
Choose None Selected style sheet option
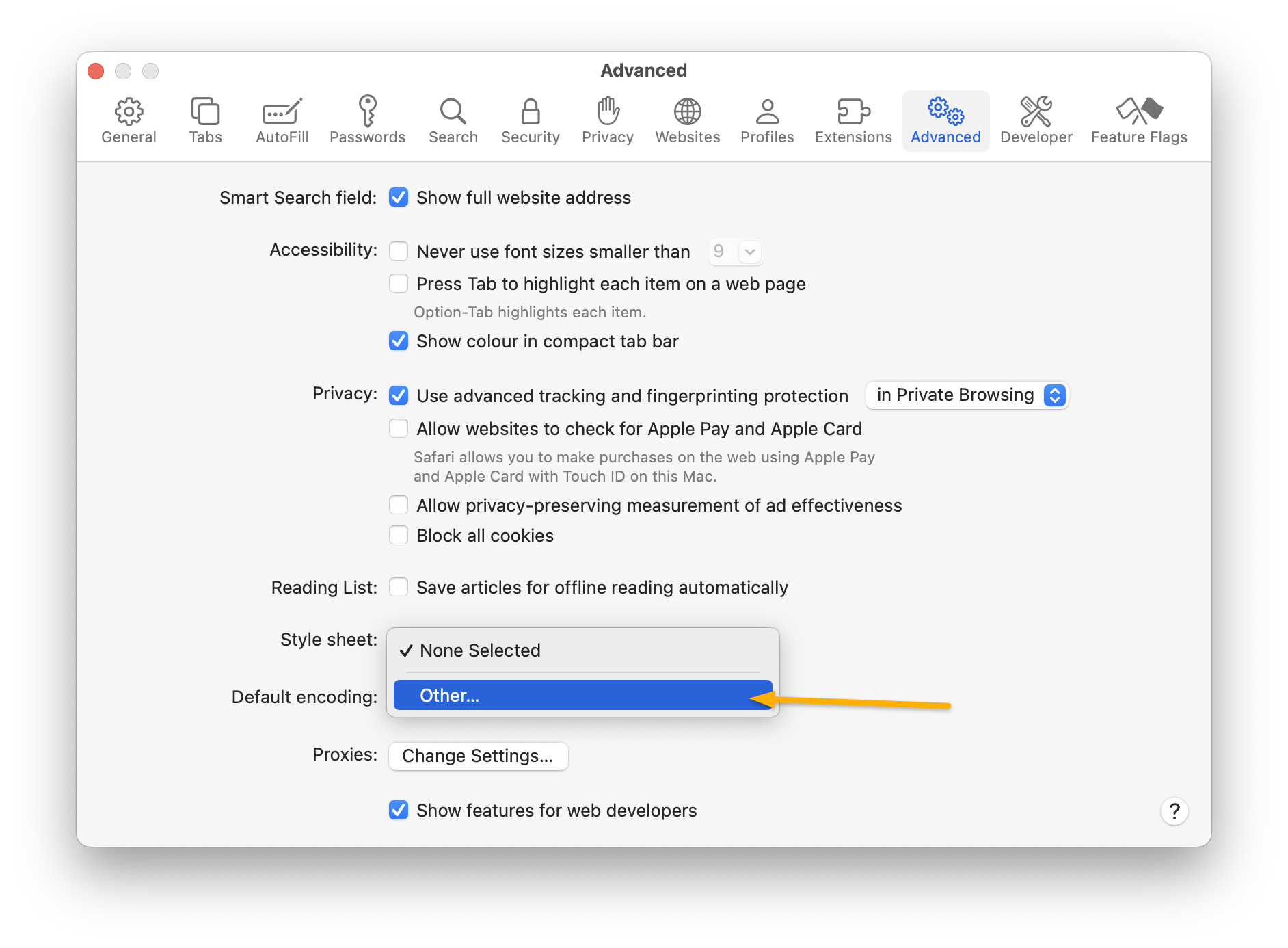pos(583,650)
